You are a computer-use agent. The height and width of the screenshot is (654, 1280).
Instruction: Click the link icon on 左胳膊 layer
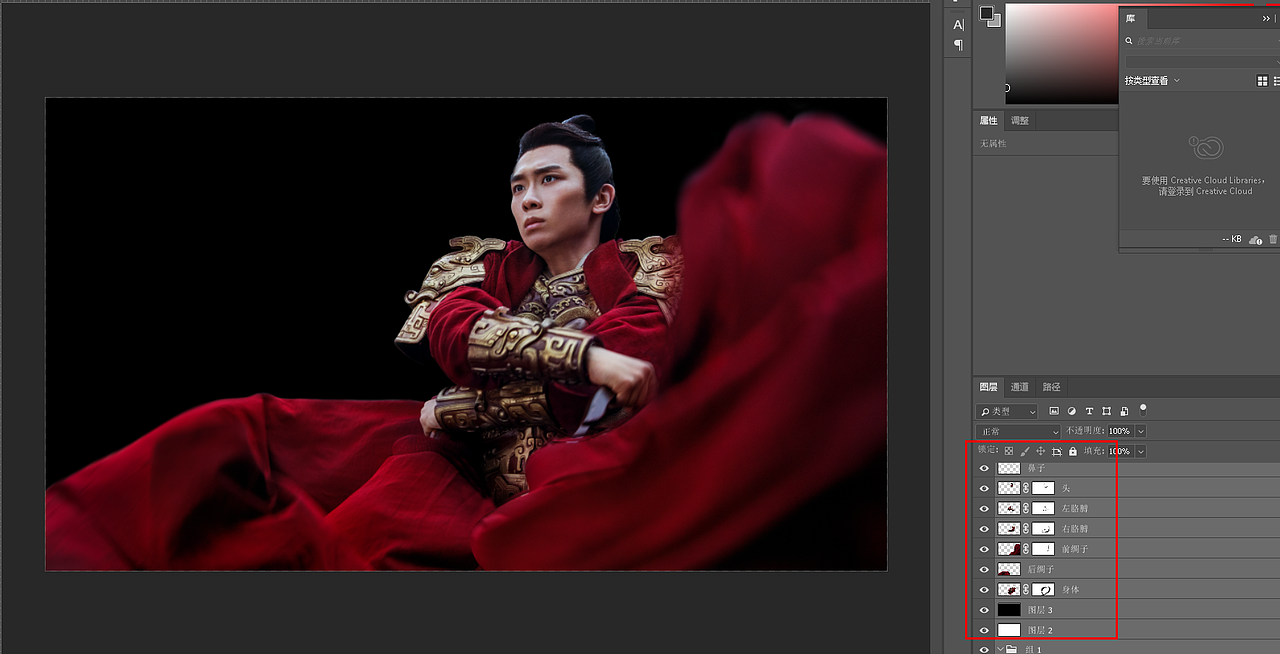[1026, 508]
